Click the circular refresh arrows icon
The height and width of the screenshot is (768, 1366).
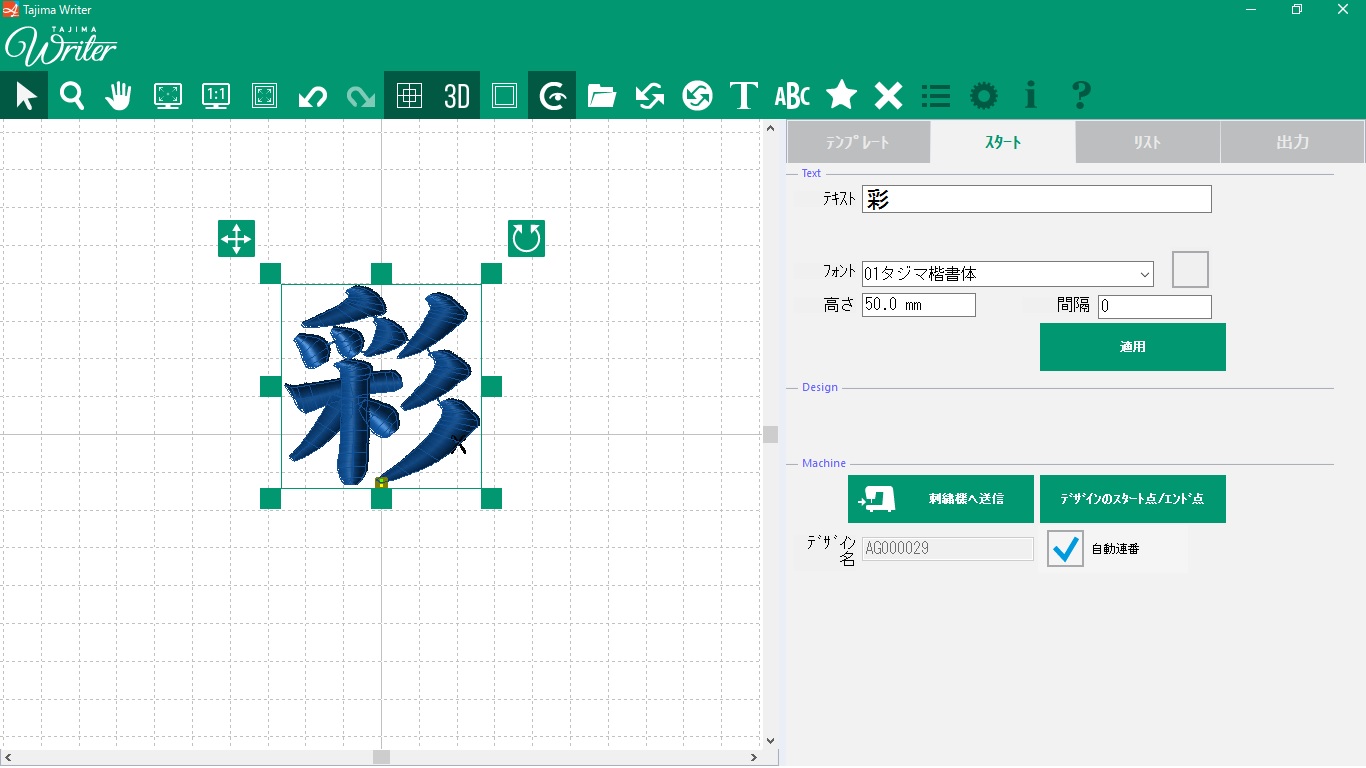(x=697, y=95)
